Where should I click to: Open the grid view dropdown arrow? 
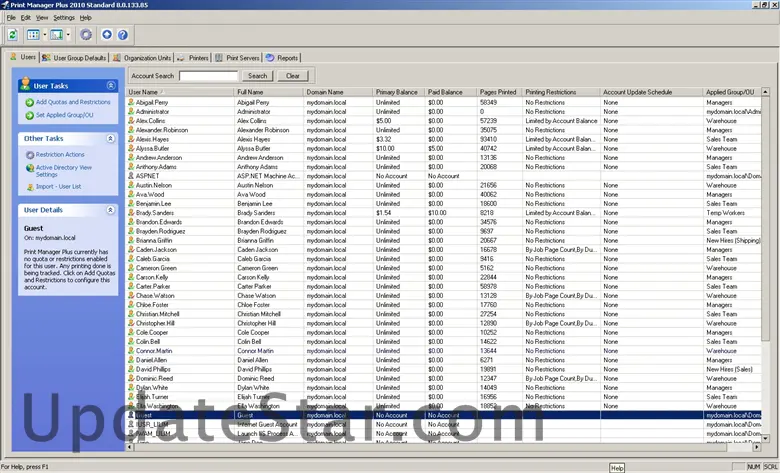point(44,35)
